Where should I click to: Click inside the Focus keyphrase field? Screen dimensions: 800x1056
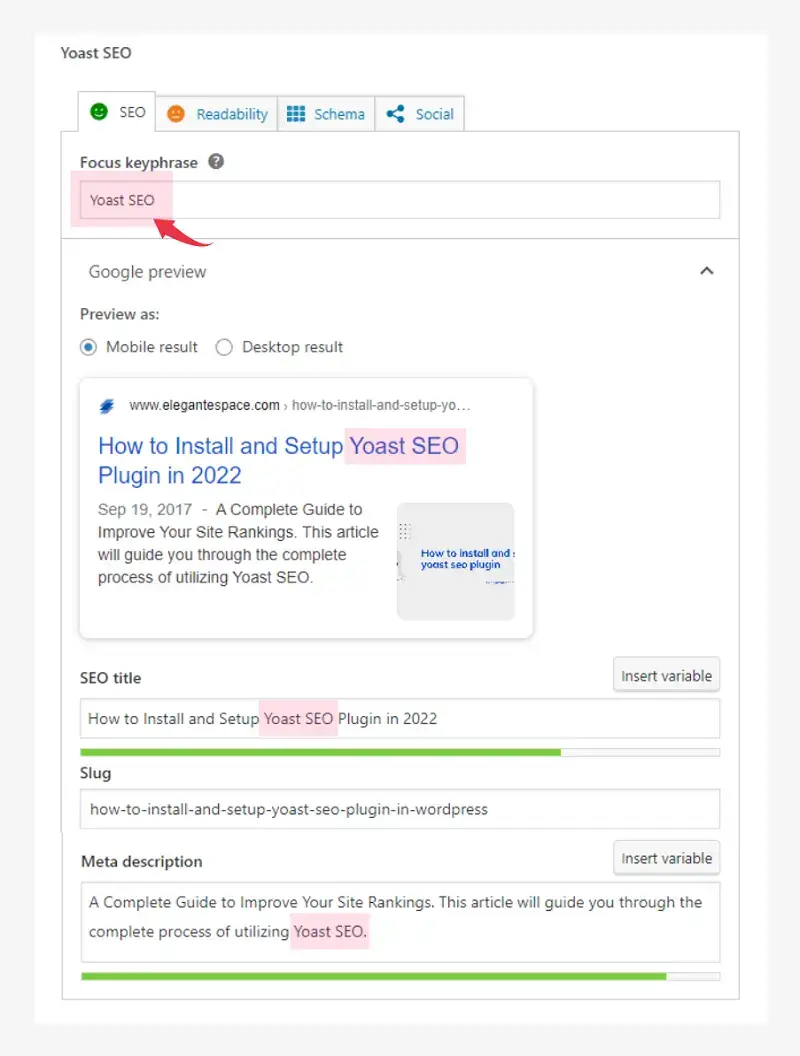coord(400,199)
